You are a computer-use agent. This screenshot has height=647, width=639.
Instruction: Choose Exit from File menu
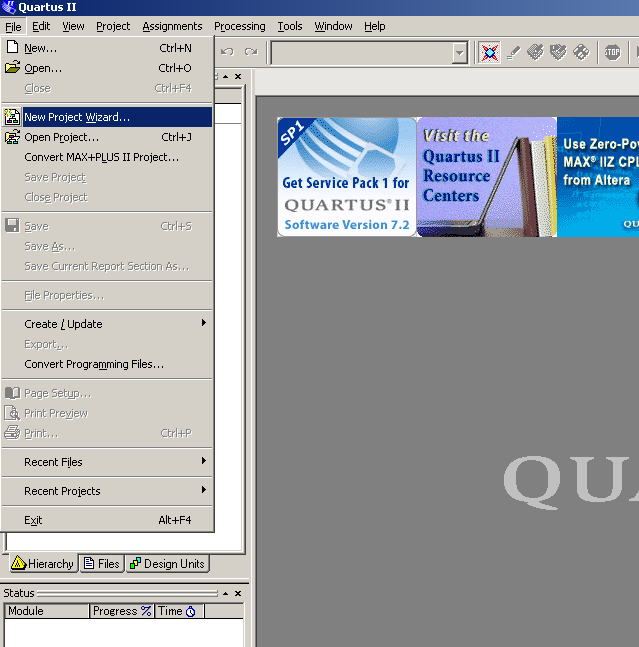pos(107,520)
